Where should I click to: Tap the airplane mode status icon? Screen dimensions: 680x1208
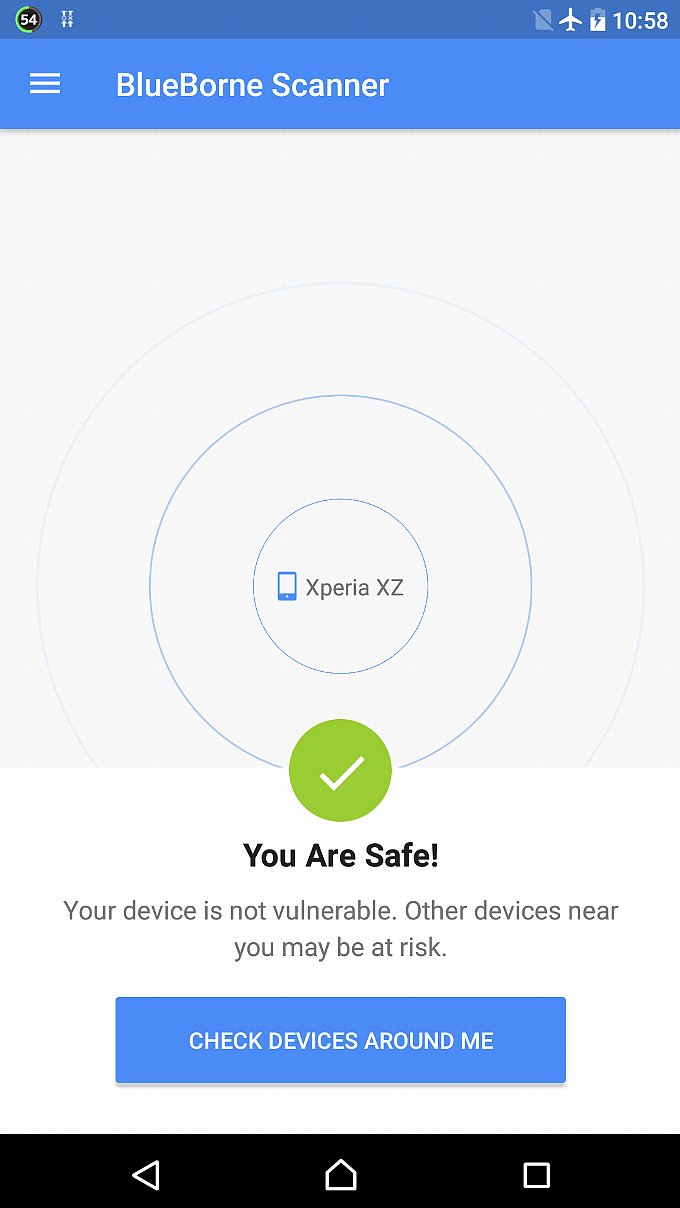click(x=571, y=19)
